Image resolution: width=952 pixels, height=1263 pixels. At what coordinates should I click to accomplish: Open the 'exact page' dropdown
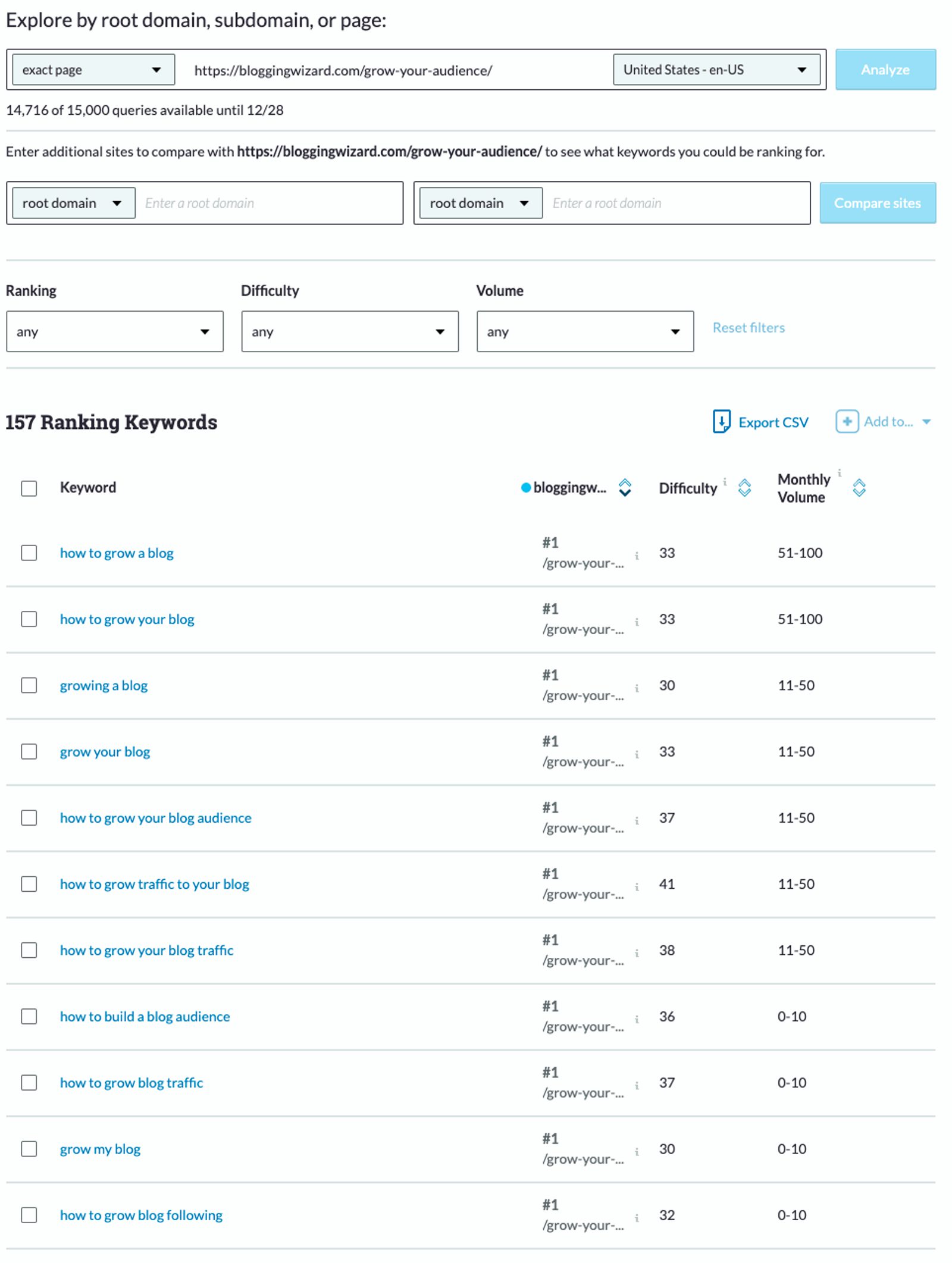92,70
